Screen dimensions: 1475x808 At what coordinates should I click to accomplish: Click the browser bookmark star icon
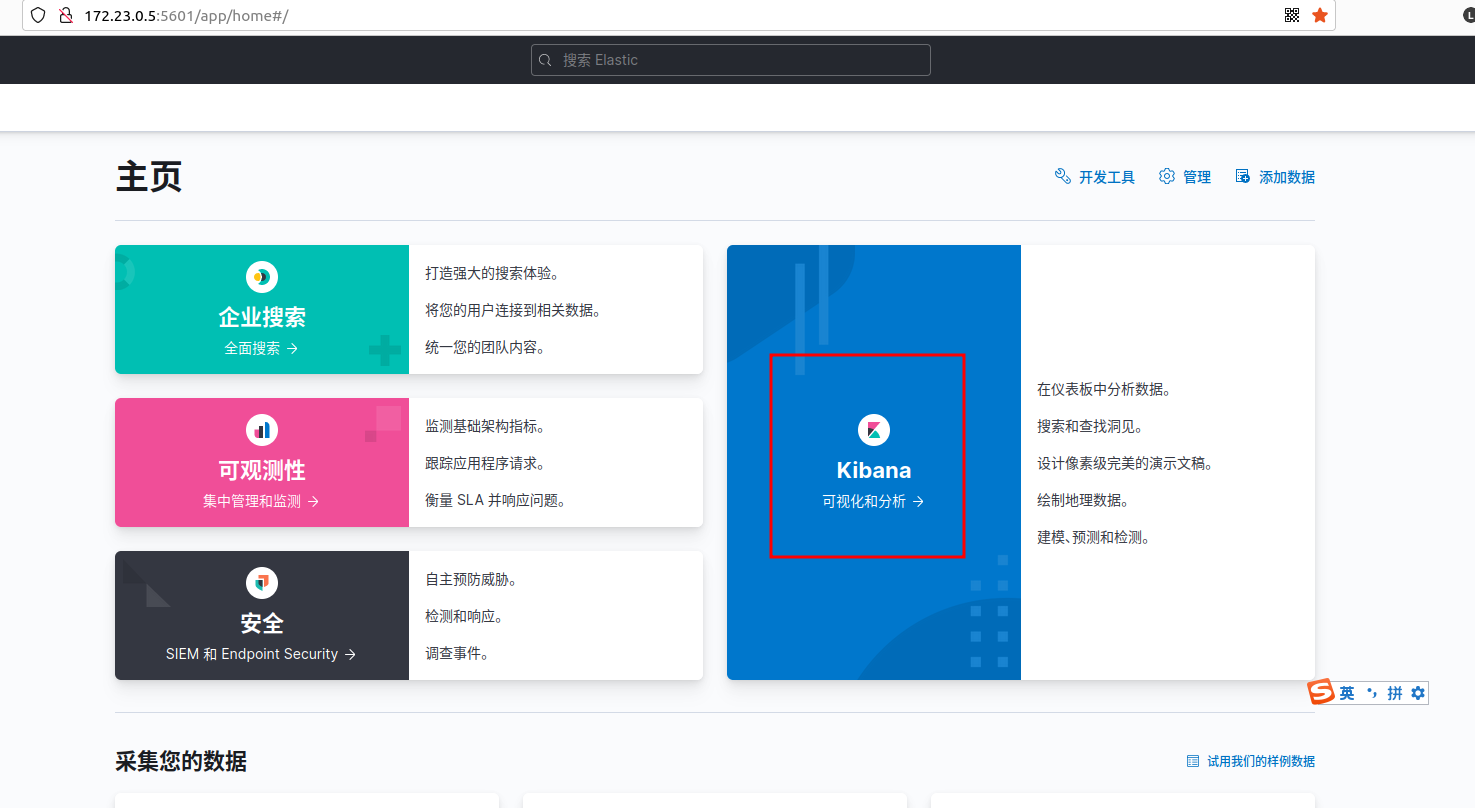pos(1320,15)
